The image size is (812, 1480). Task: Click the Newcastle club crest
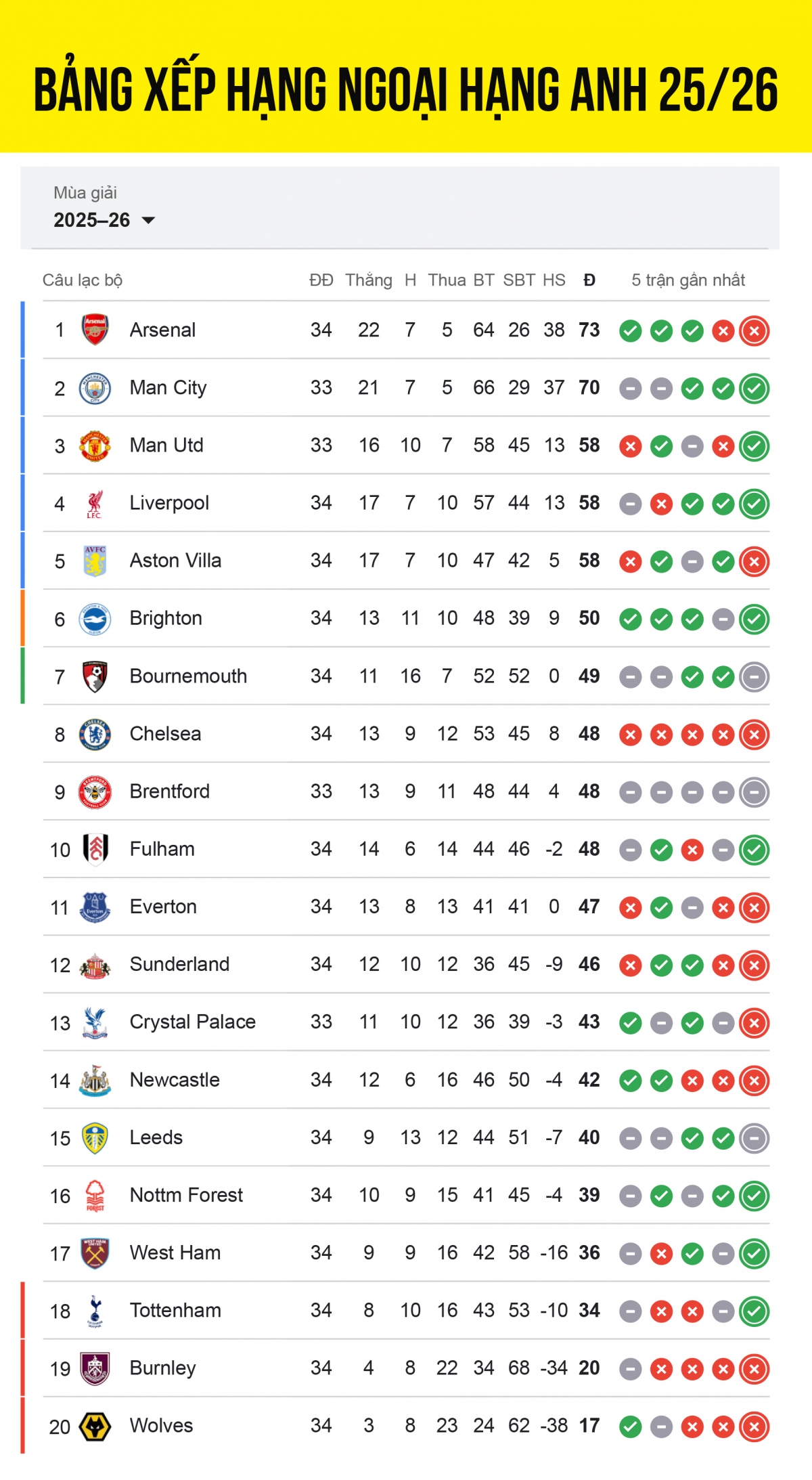[x=95, y=1080]
